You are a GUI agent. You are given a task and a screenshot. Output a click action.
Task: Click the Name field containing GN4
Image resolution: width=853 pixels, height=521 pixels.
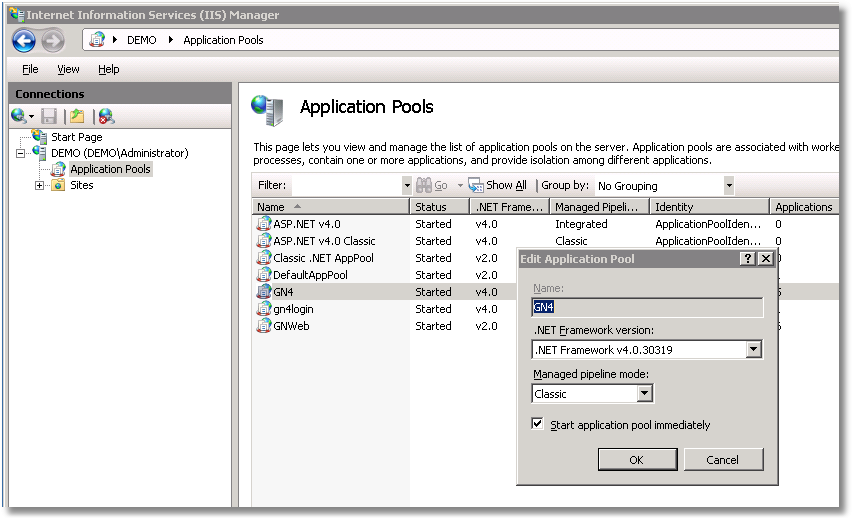[647, 307]
